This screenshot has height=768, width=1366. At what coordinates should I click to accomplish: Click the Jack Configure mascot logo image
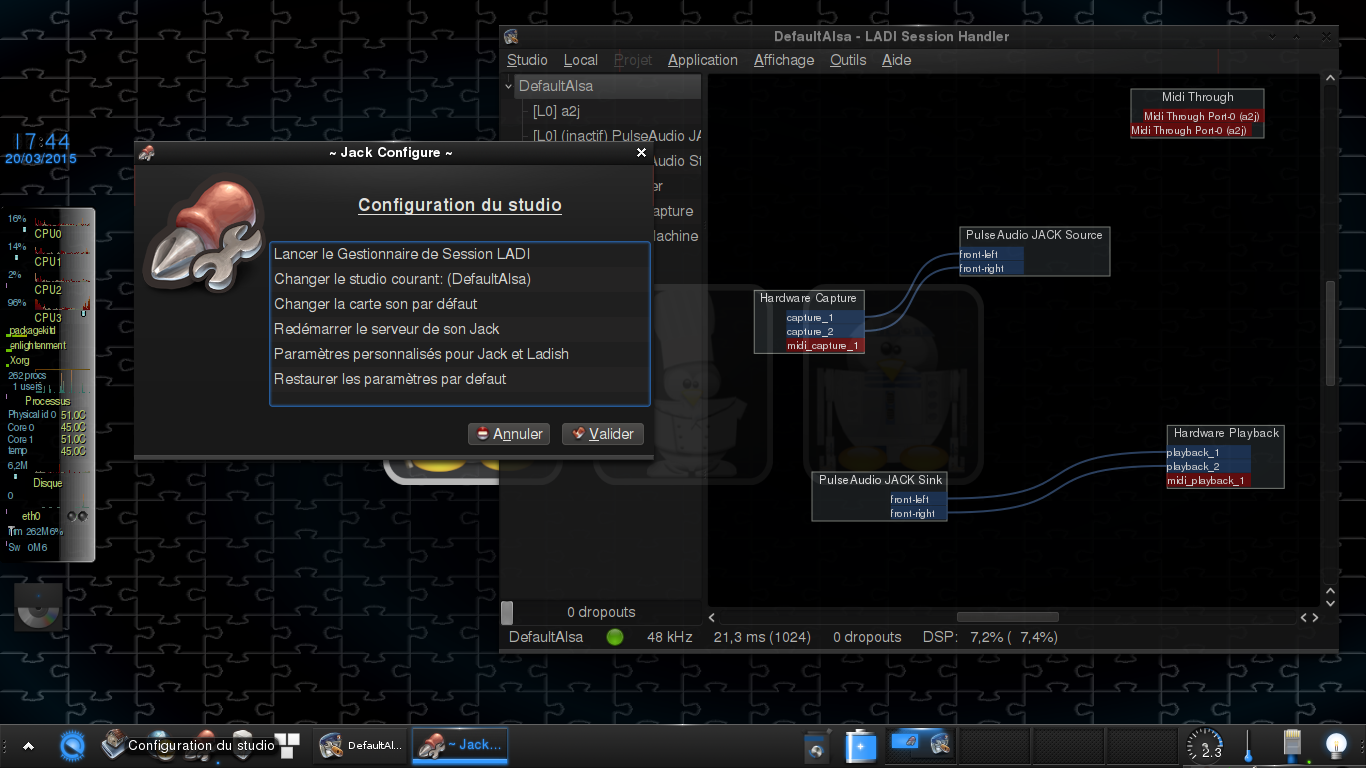(x=203, y=233)
